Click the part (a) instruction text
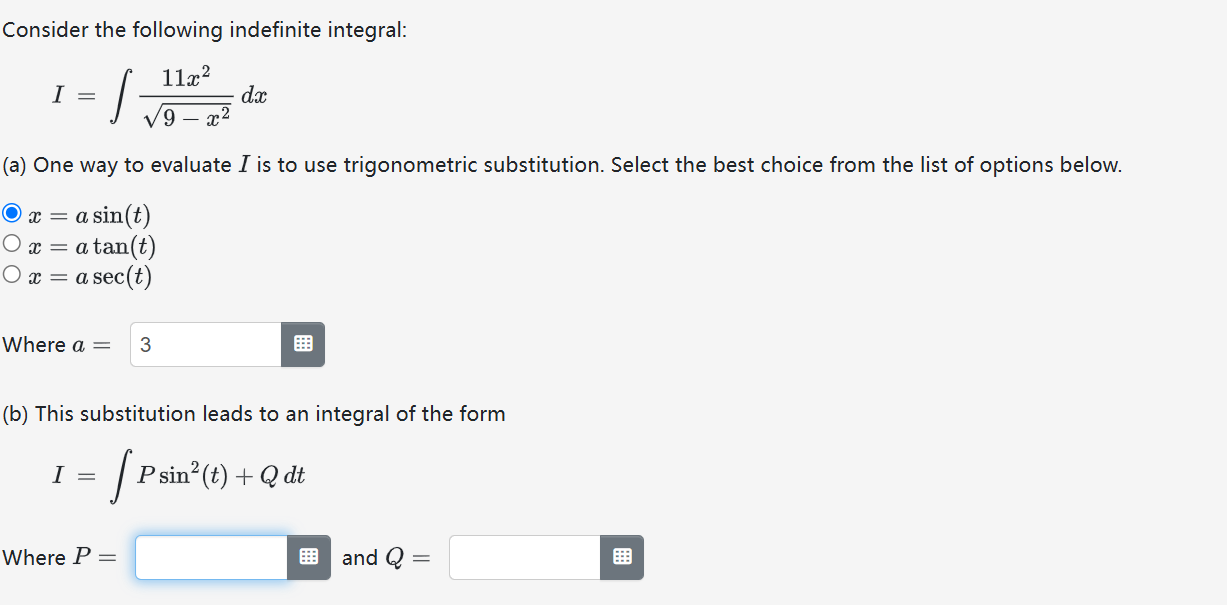Viewport: 1227px width, 605px height. [560, 164]
